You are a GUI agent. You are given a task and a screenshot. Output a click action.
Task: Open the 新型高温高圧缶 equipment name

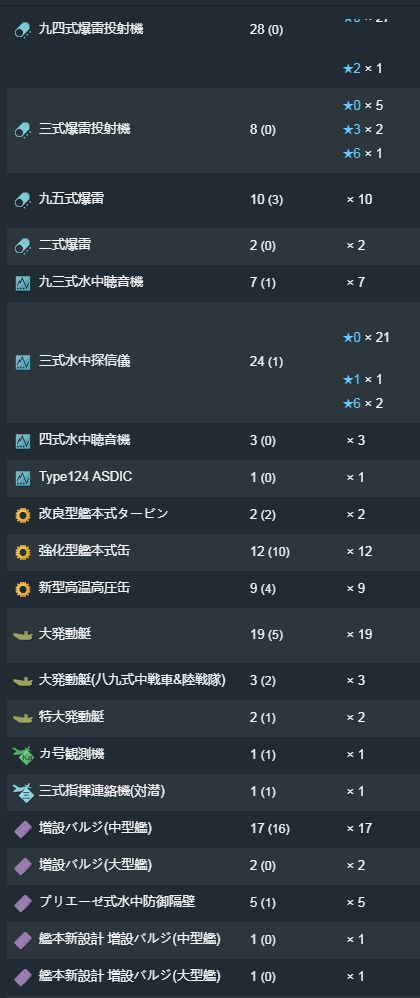[x=85, y=588]
